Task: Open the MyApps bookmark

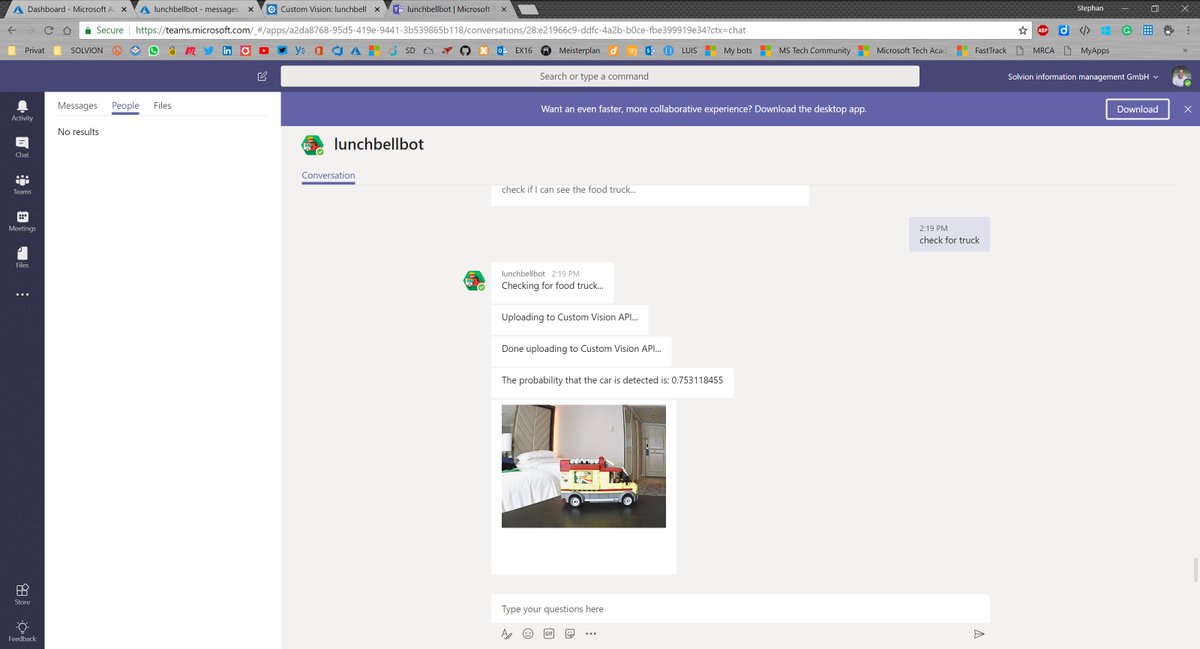Action: click(x=1086, y=50)
